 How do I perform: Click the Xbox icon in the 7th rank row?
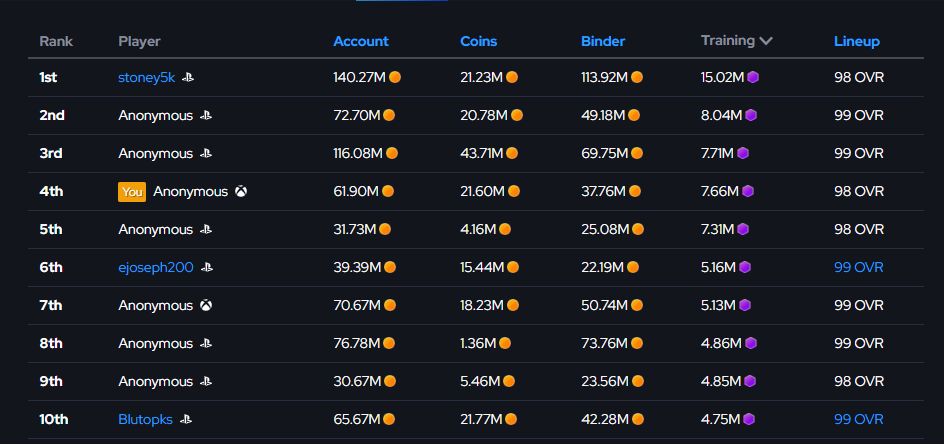click(206, 305)
